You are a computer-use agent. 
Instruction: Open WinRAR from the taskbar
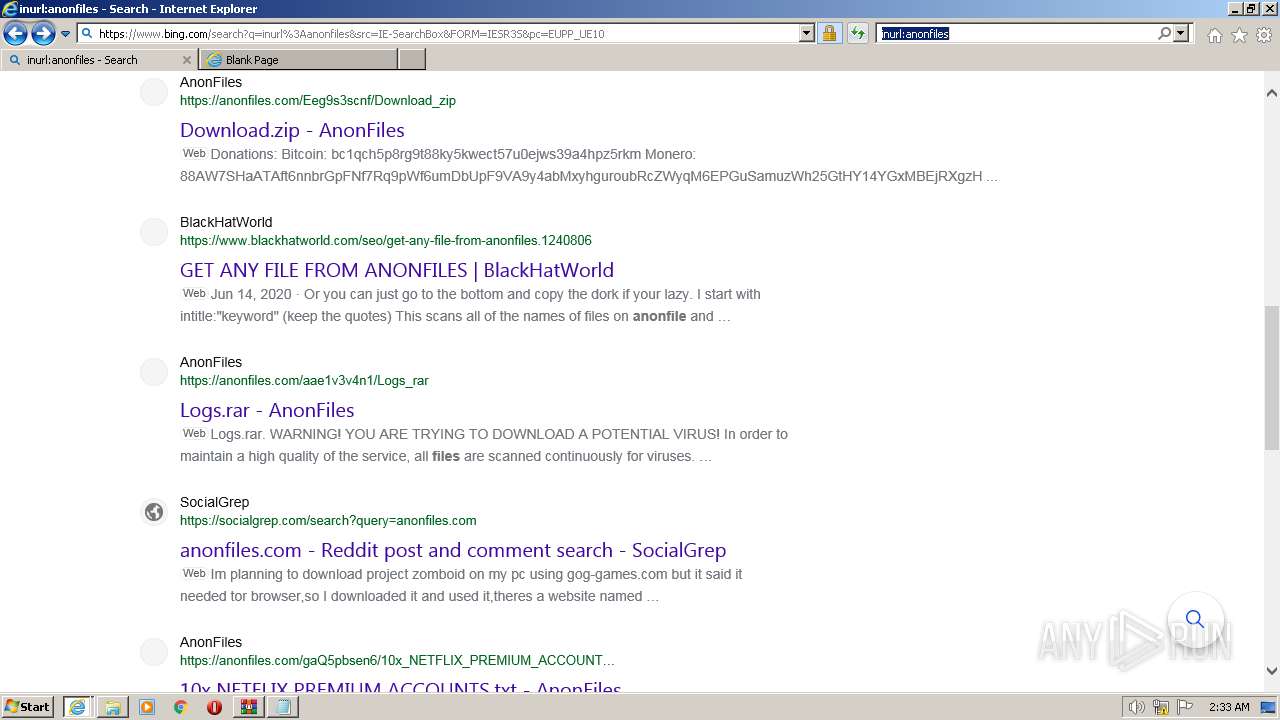tap(248, 707)
